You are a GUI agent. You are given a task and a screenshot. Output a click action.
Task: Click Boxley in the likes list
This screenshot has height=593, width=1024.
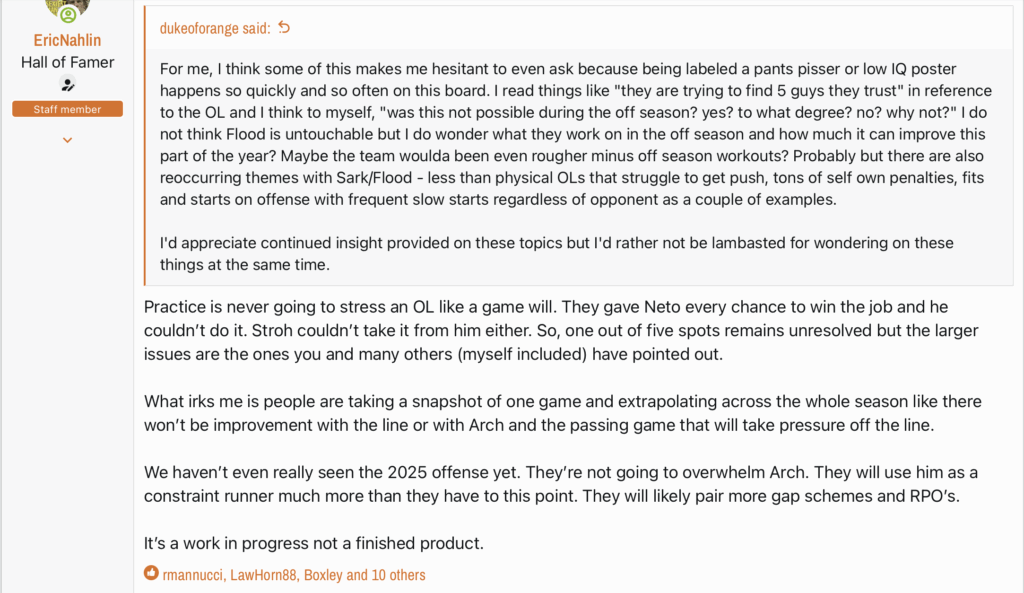point(323,575)
